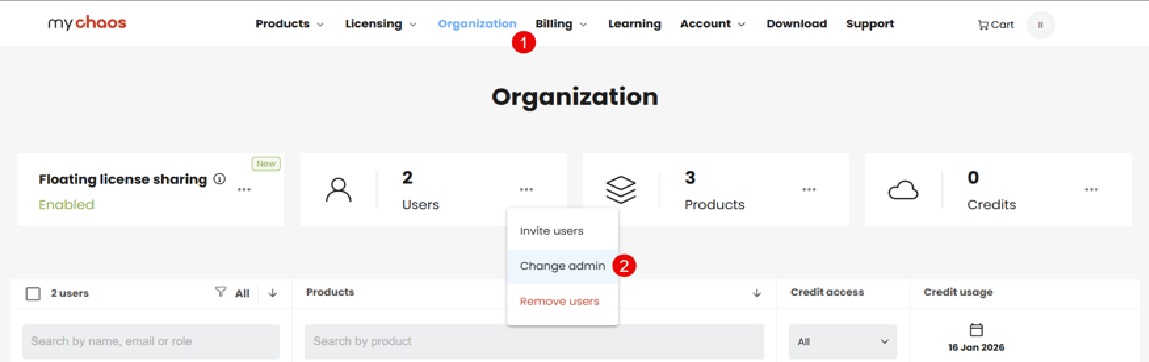Viewport: 1149px width, 362px height.
Task: Tick the select-all checkbox beside 2 users
Action: coord(33,293)
